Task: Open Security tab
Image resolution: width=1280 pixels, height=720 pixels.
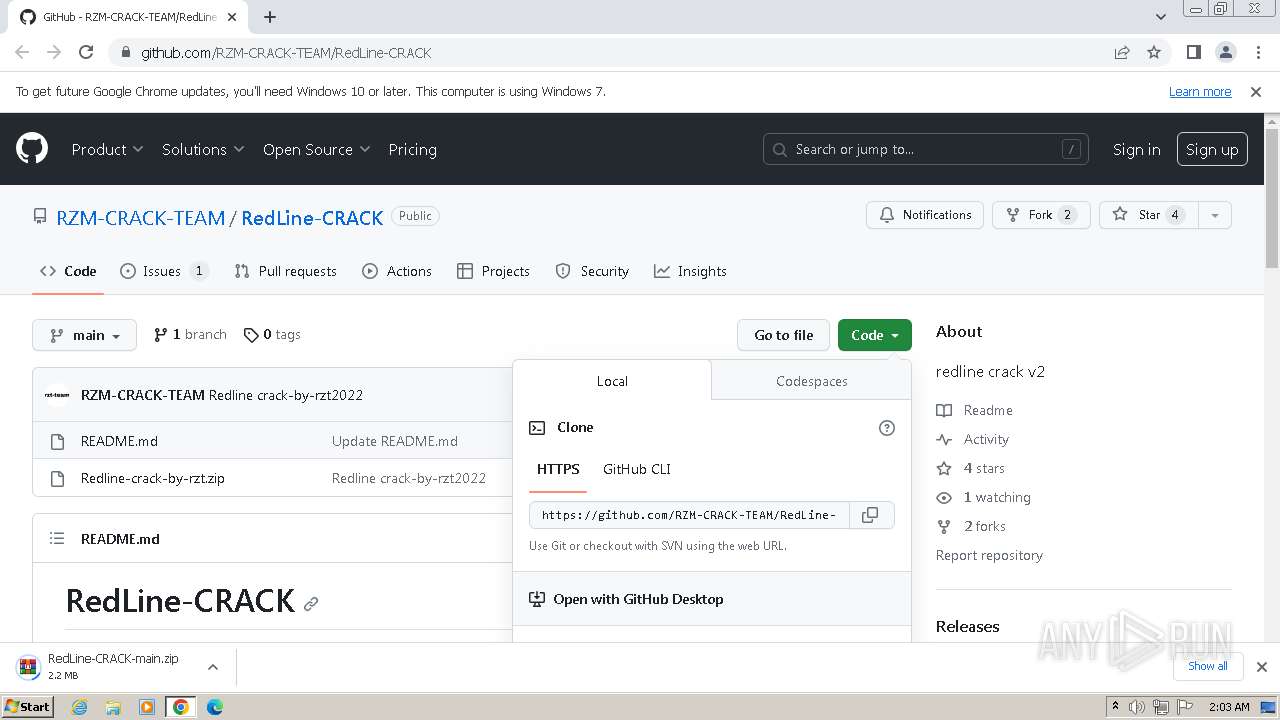Action: tap(592, 271)
